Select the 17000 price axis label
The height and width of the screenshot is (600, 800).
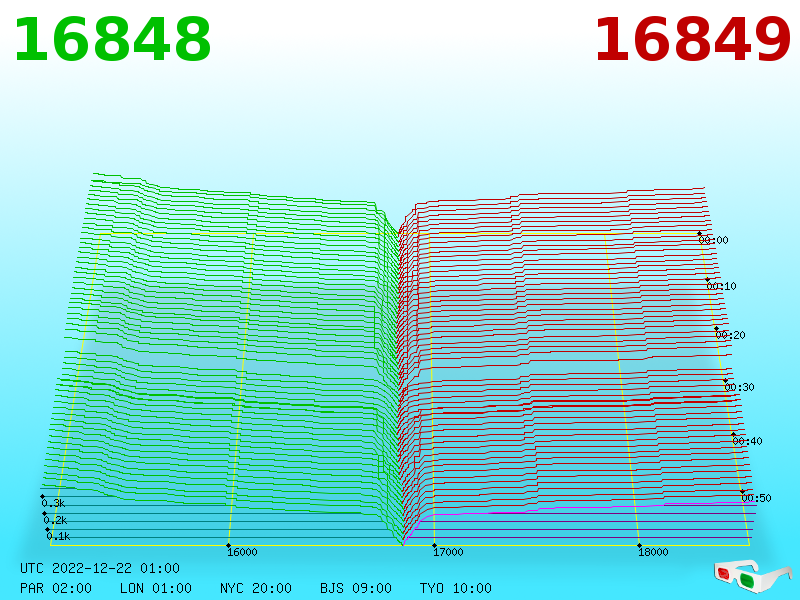point(448,552)
